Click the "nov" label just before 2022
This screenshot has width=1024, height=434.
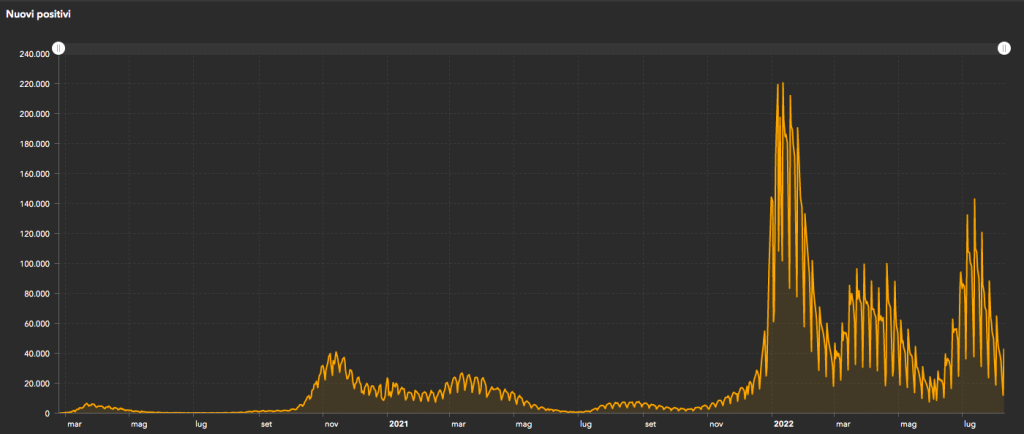tap(716, 424)
